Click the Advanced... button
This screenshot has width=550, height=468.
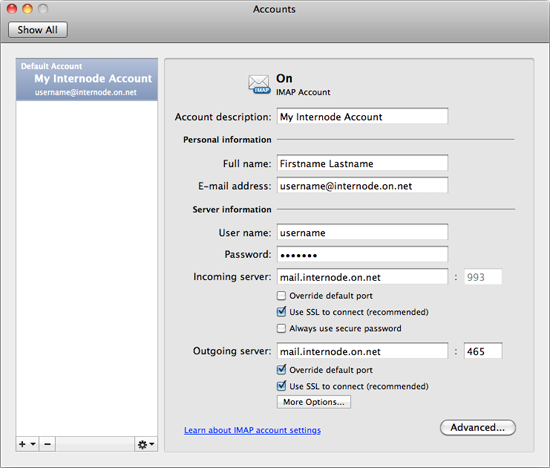tap(478, 428)
